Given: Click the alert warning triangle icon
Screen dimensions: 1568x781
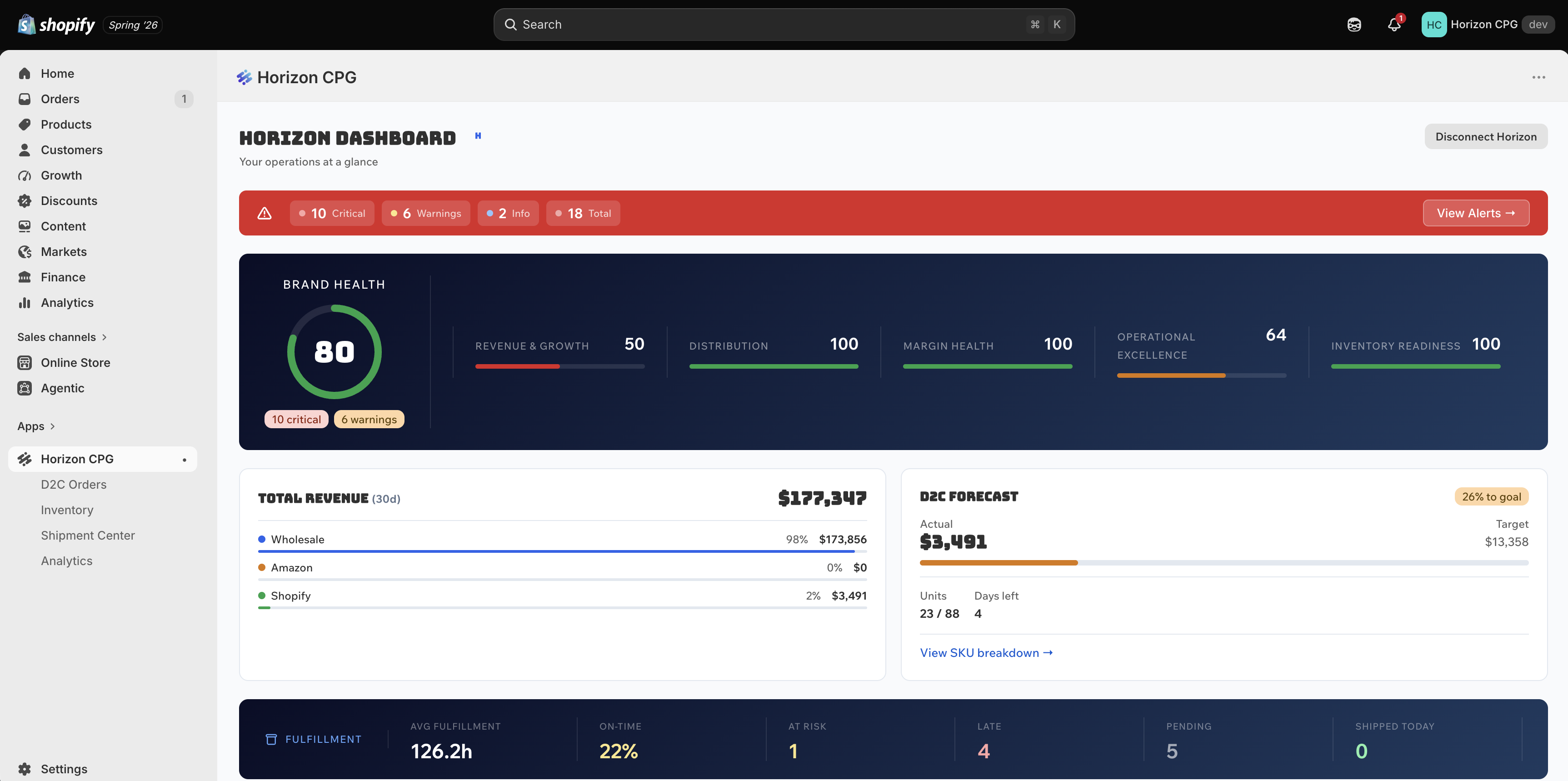Looking at the screenshot, I should coord(264,213).
